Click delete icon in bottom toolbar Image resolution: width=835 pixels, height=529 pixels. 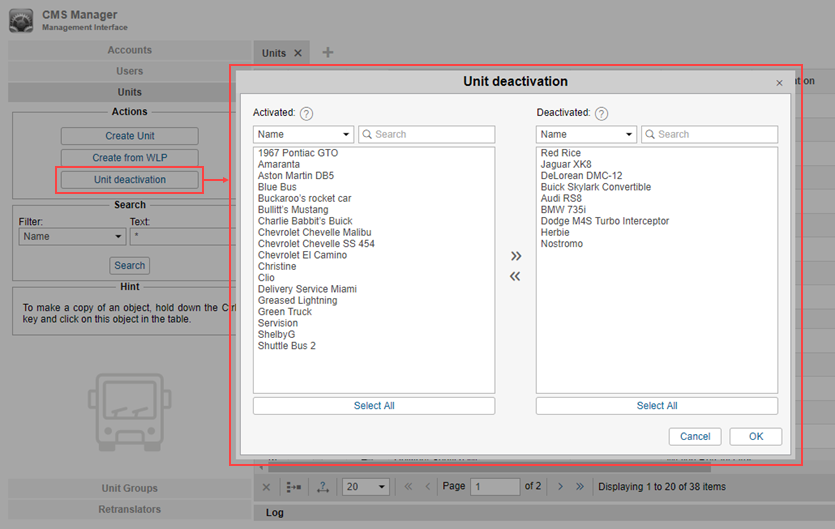coord(266,487)
